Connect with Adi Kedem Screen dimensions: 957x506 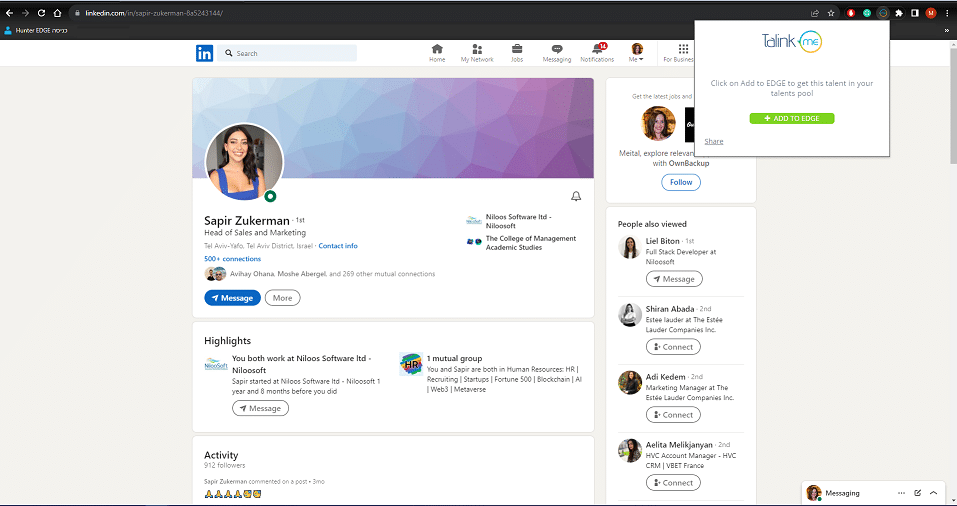673,414
